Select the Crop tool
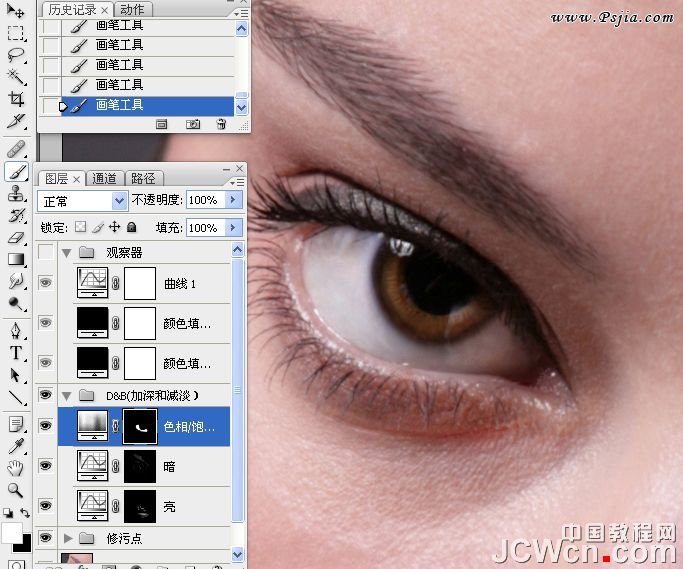 (x=16, y=99)
